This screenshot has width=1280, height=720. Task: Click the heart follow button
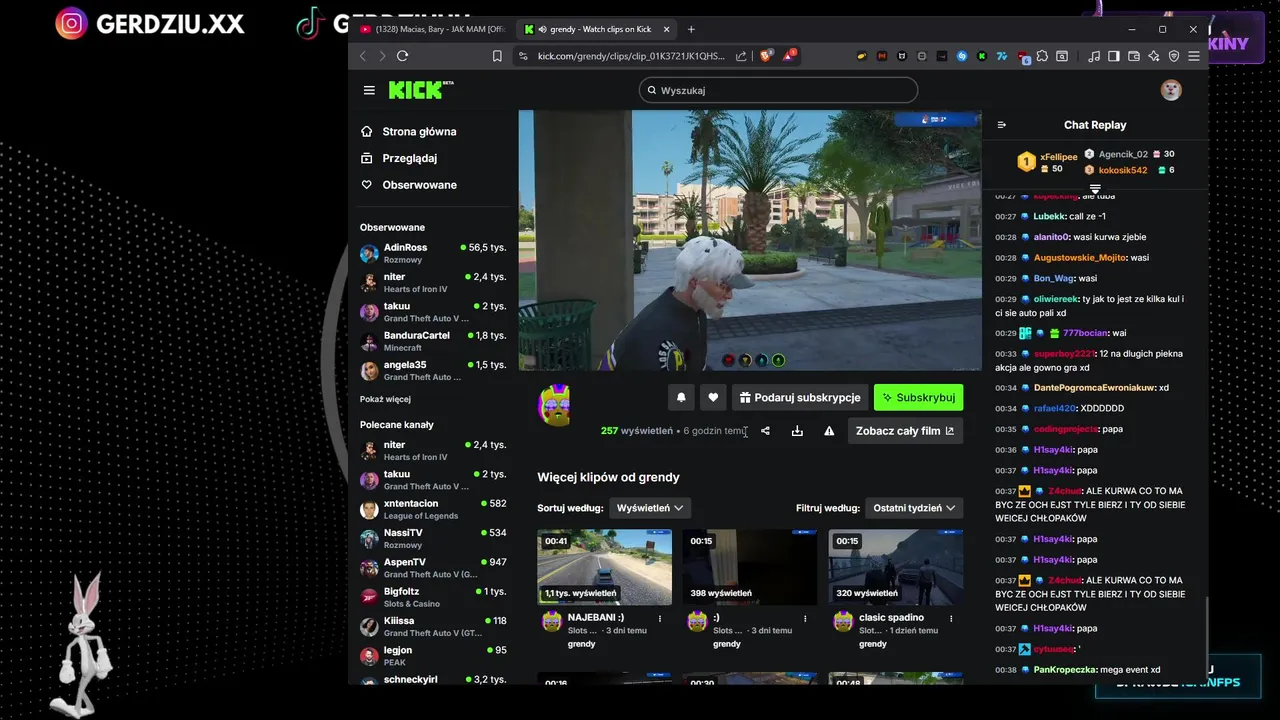pos(713,397)
